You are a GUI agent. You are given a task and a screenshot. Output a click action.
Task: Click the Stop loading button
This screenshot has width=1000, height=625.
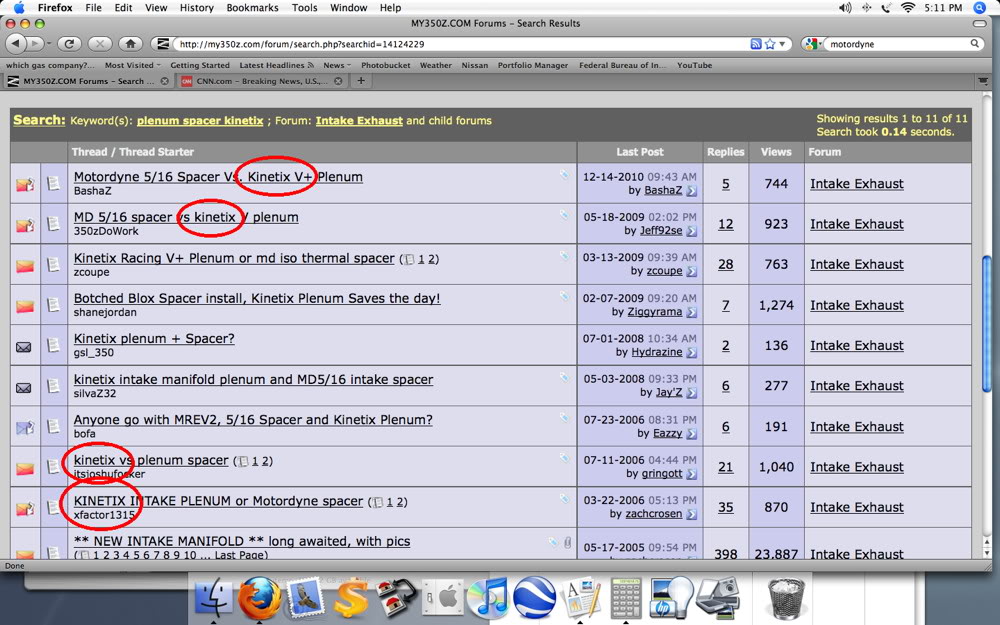(99, 44)
